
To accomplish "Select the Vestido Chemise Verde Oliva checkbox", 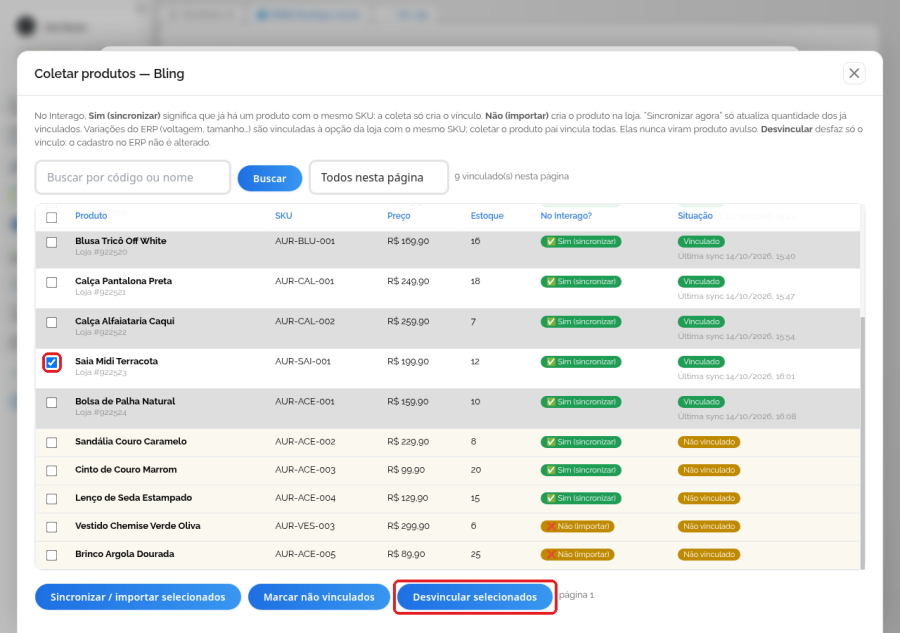I will pos(52,527).
